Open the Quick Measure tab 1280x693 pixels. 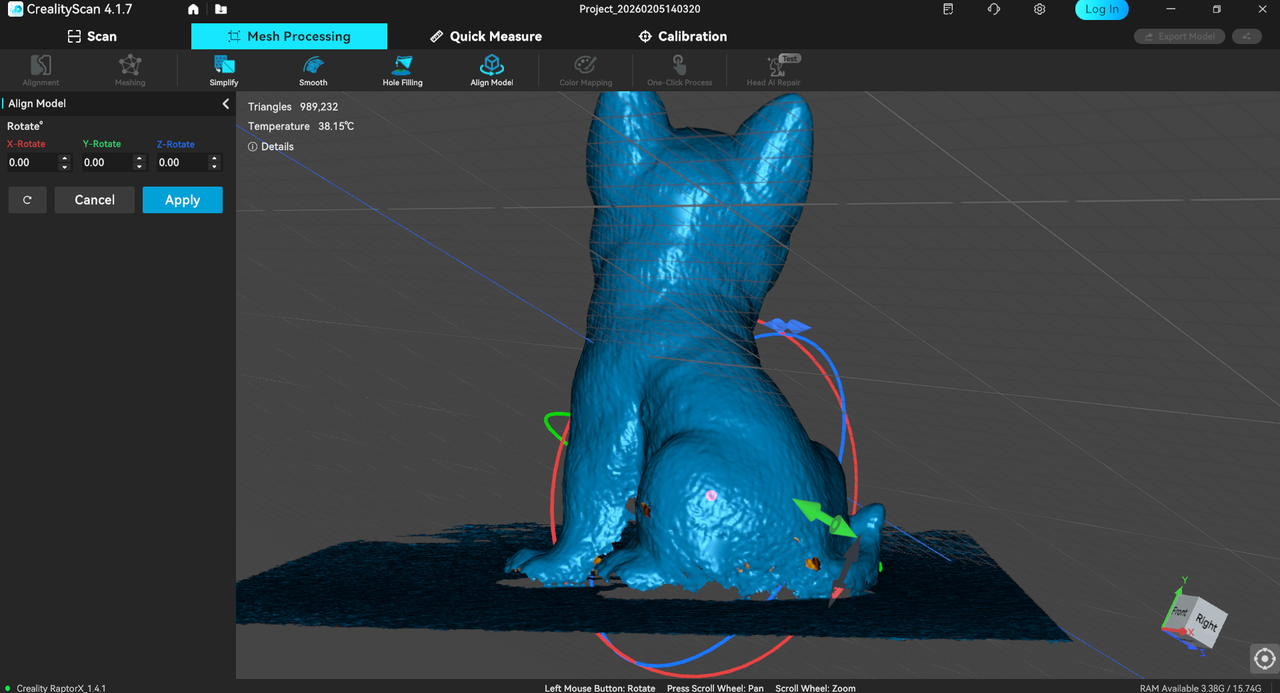coord(486,36)
